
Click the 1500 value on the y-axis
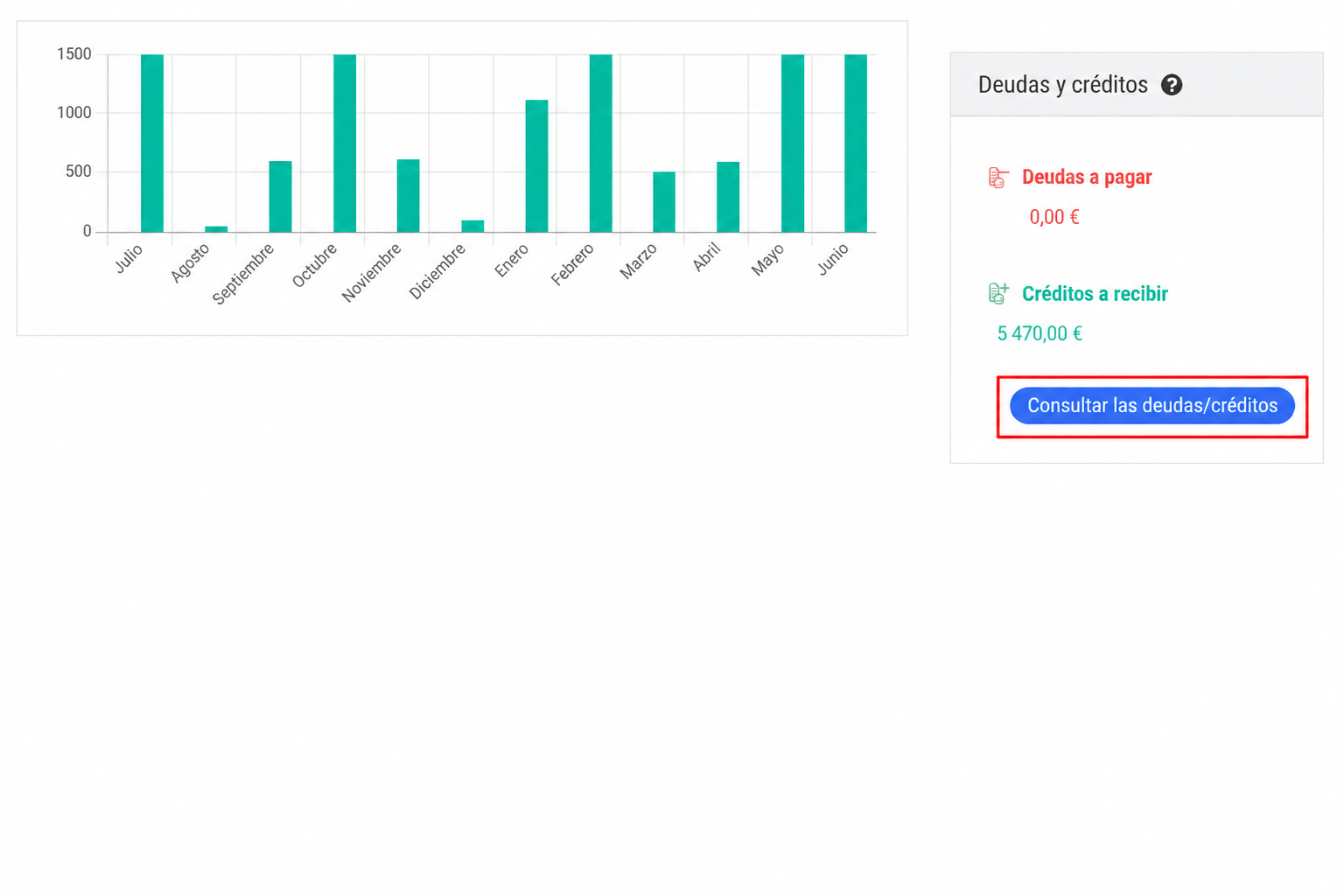[74, 54]
